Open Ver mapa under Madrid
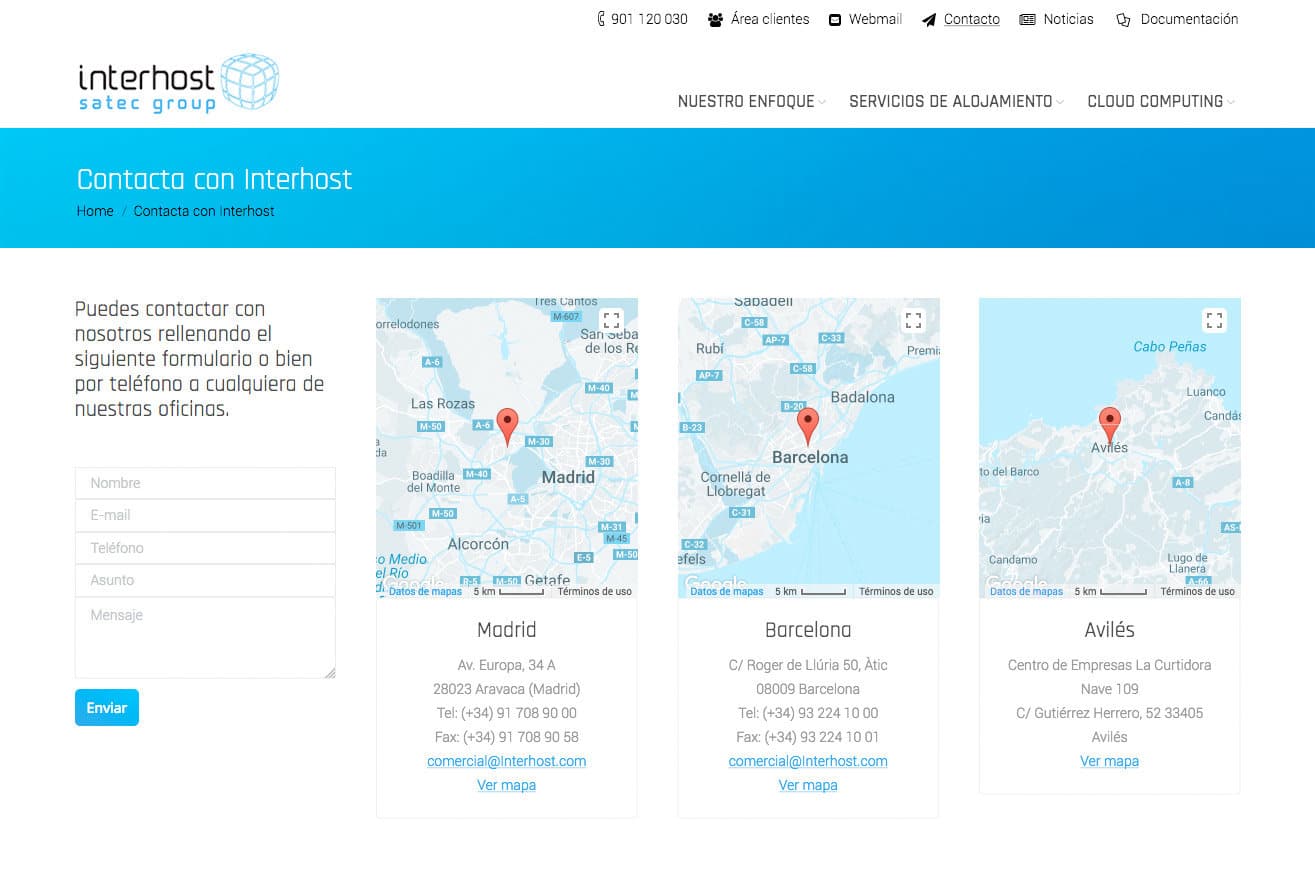 click(507, 785)
